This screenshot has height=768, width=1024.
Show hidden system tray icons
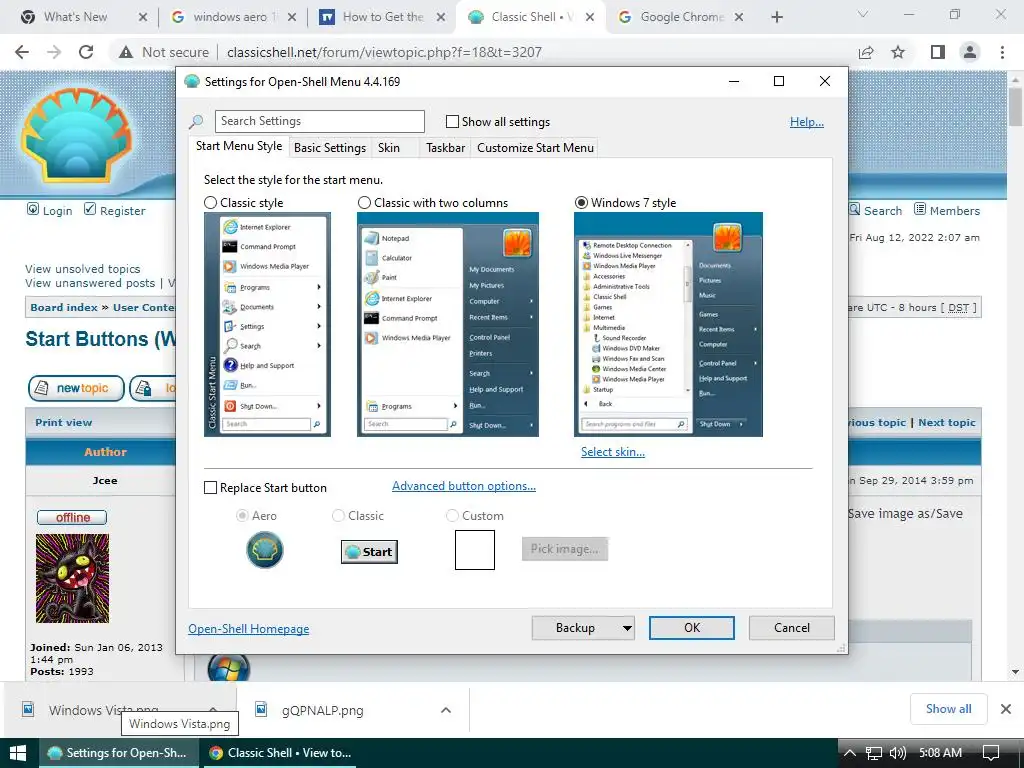click(849, 753)
